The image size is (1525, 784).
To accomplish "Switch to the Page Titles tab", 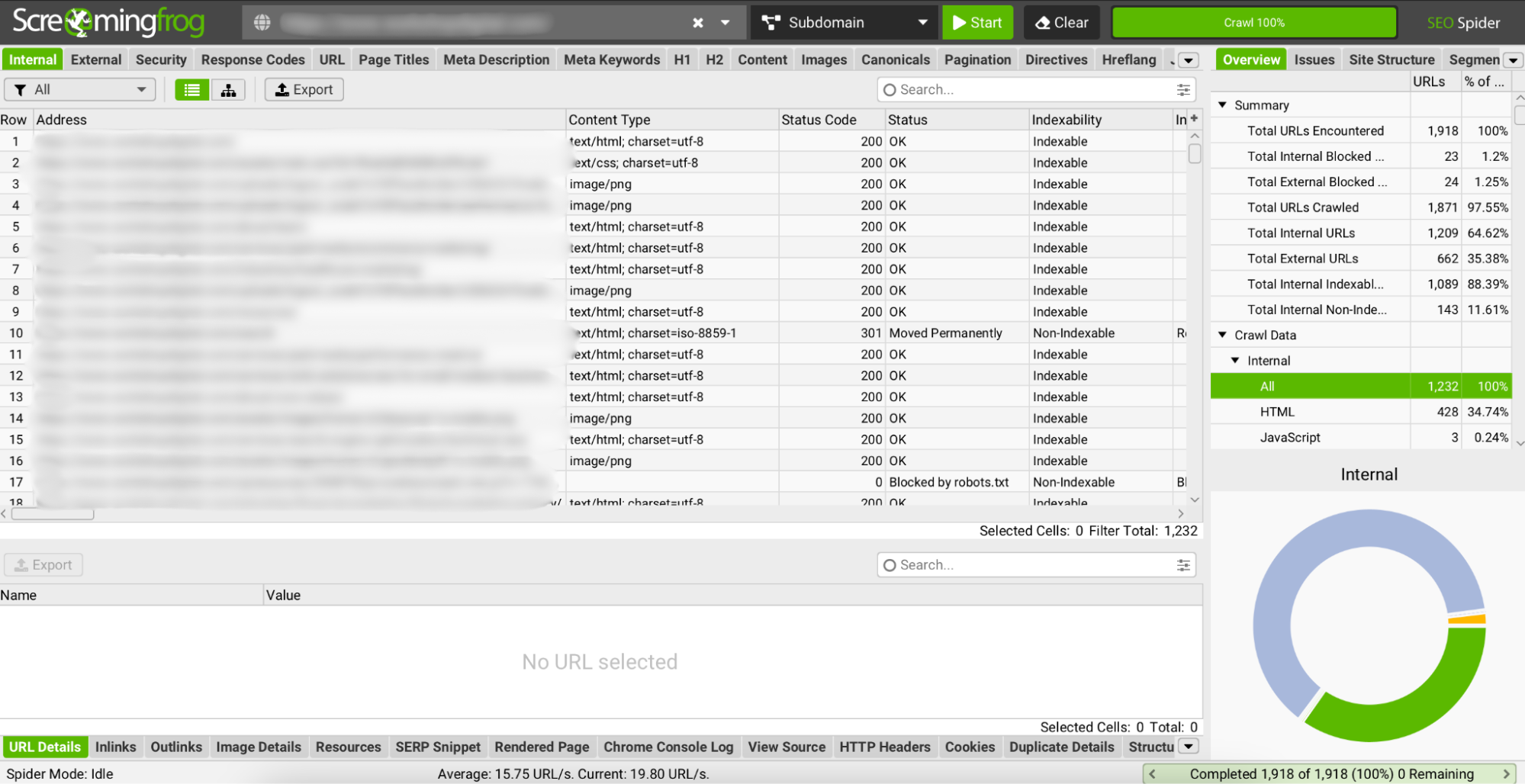I will tap(394, 59).
